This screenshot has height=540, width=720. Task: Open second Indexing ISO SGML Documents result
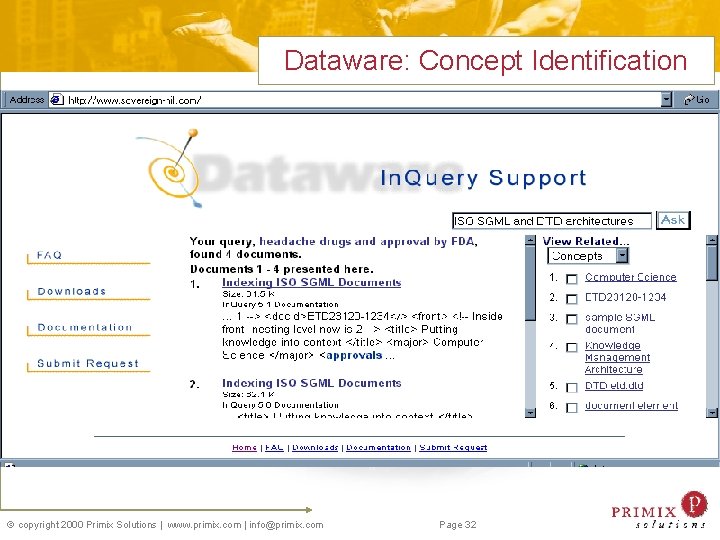point(311,383)
